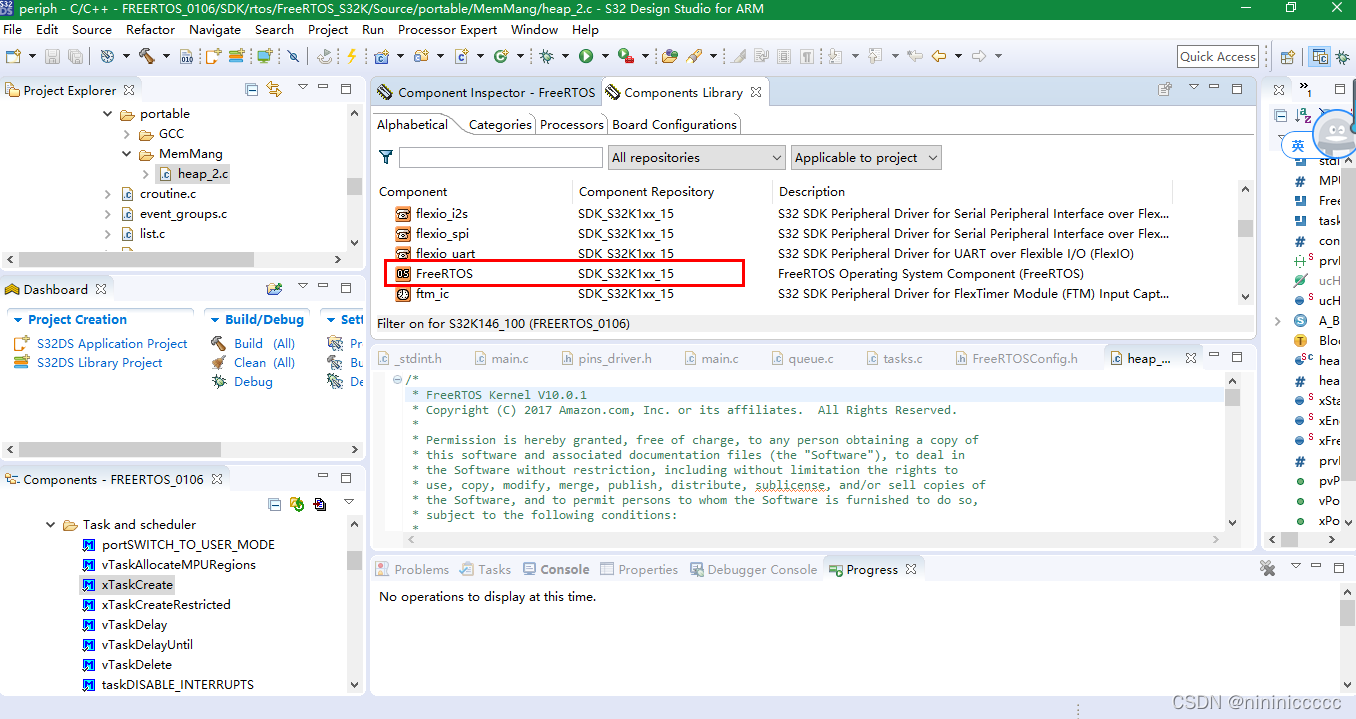Click the Quick Access field
This screenshot has height=719, width=1356.
point(1217,57)
